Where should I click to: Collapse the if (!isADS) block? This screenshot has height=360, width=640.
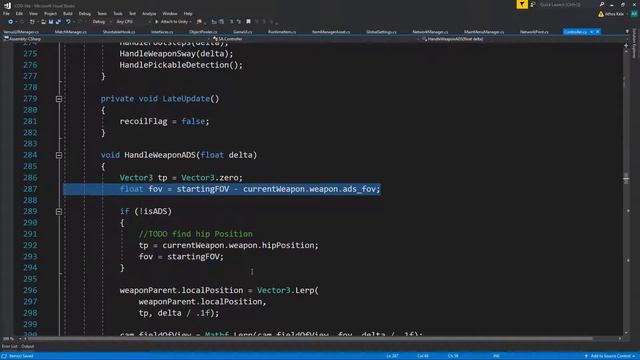(59, 211)
